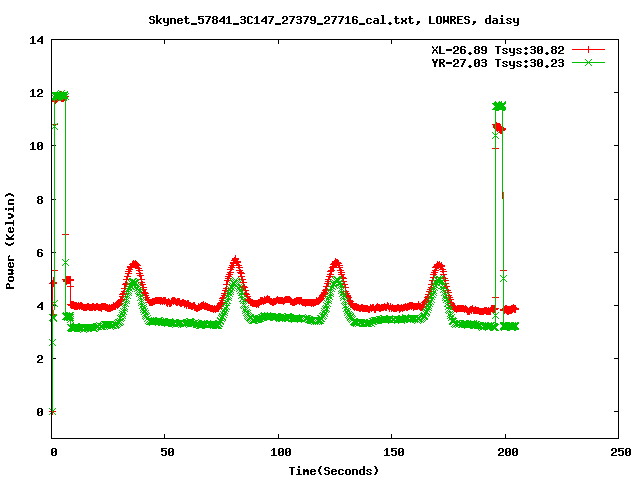Click the green YR legend line sample

pos(588,62)
